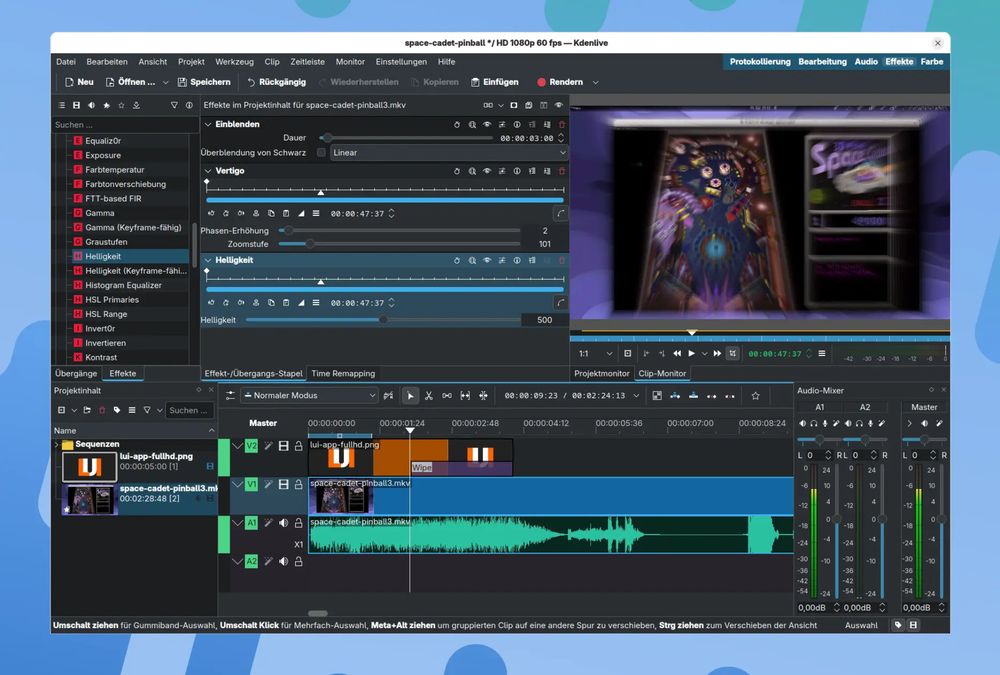
Task: Open the Normaler Modus dropdown
Action: 308,396
